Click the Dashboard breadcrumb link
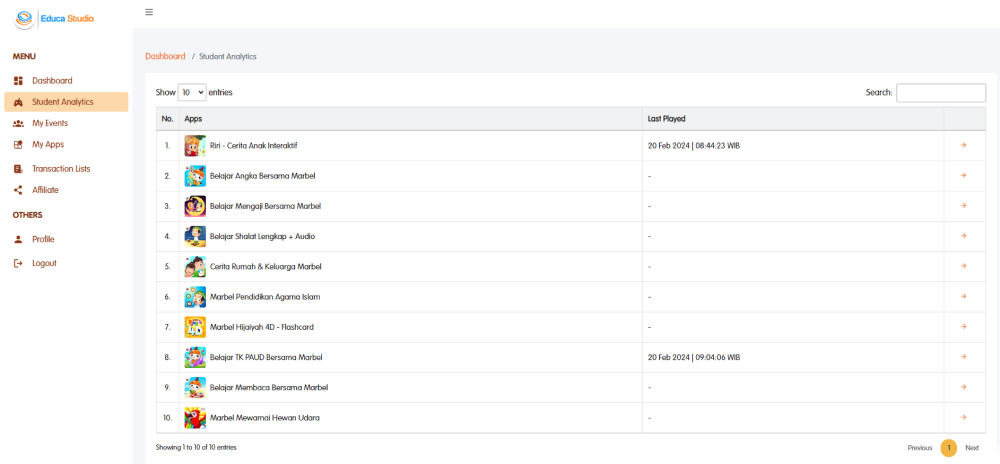1000x464 pixels. tap(165, 56)
